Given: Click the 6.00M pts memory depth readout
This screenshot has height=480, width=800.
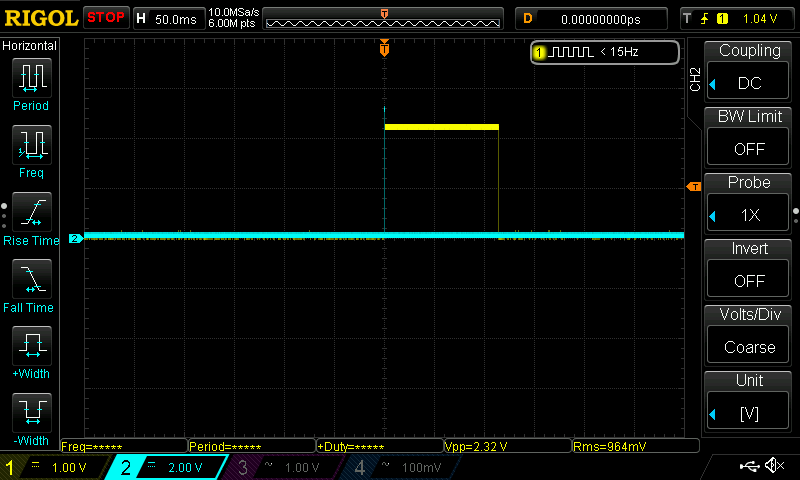Looking at the screenshot, I should [232, 23].
